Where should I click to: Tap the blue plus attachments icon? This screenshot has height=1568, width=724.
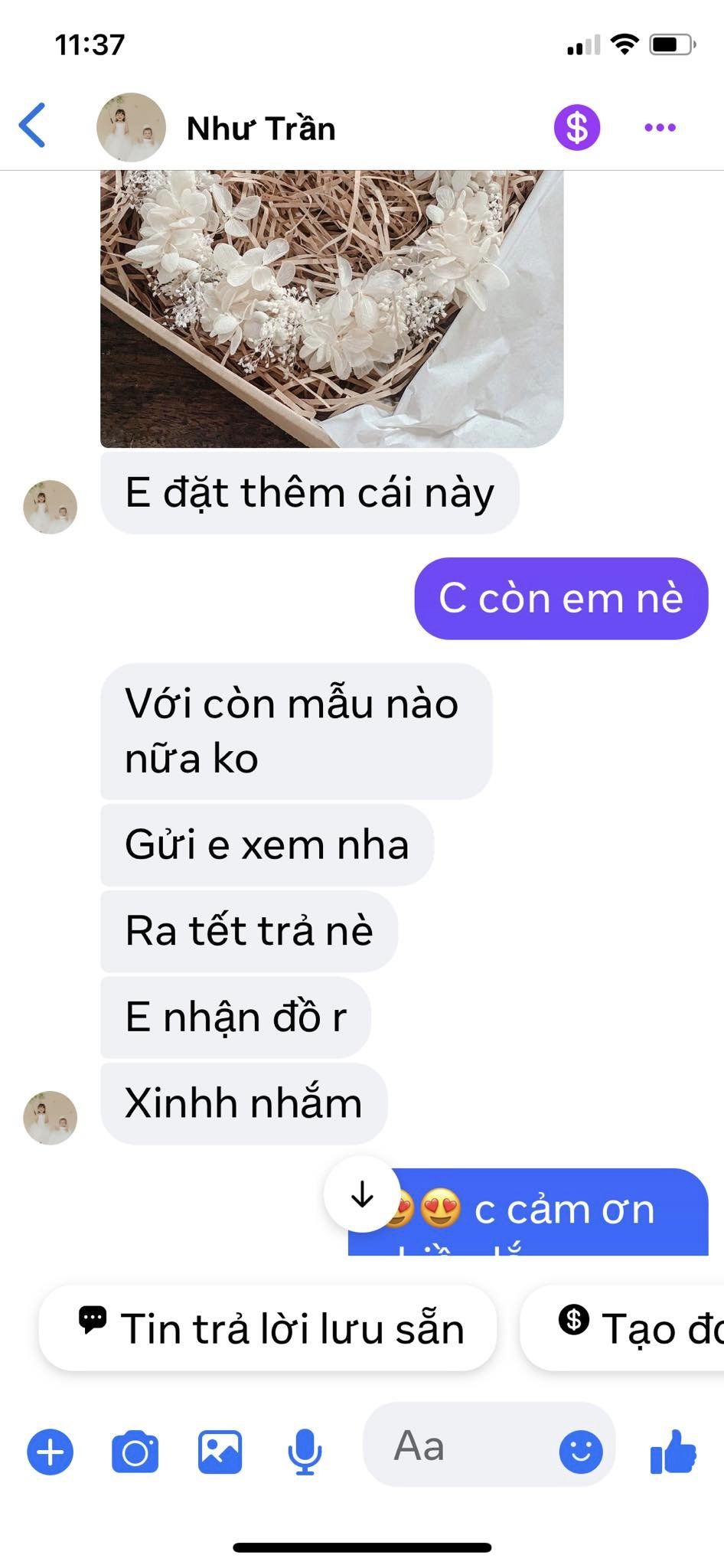click(51, 1452)
